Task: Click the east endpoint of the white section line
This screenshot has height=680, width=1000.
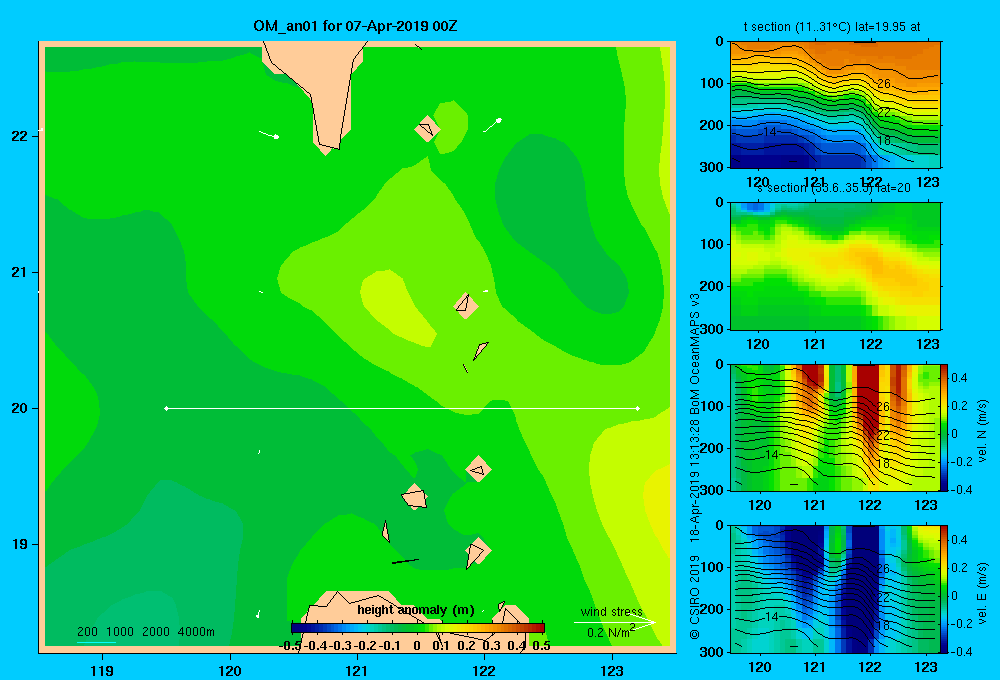Action: (x=638, y=408)
